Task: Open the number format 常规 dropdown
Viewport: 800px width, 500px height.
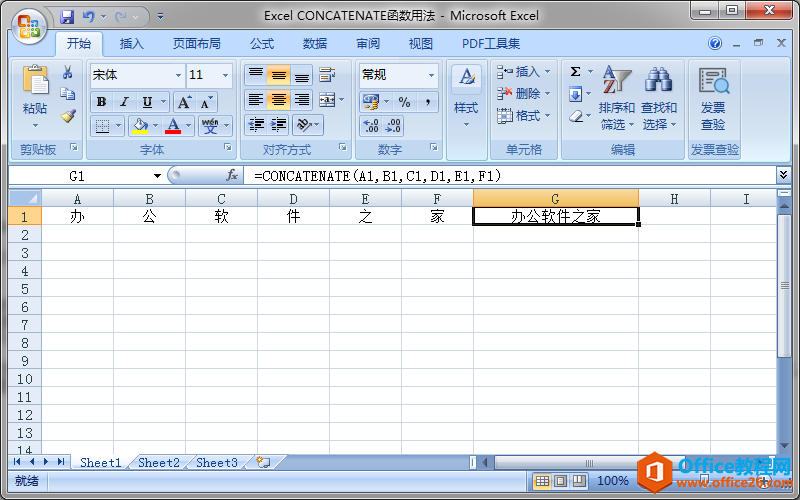Action: [431, 76]
